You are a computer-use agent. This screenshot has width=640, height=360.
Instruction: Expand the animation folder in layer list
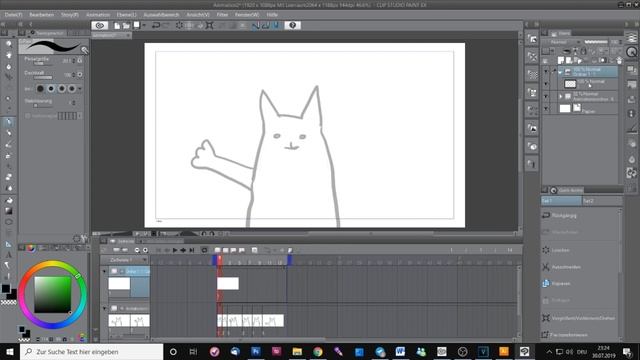[x=561, y=96]
